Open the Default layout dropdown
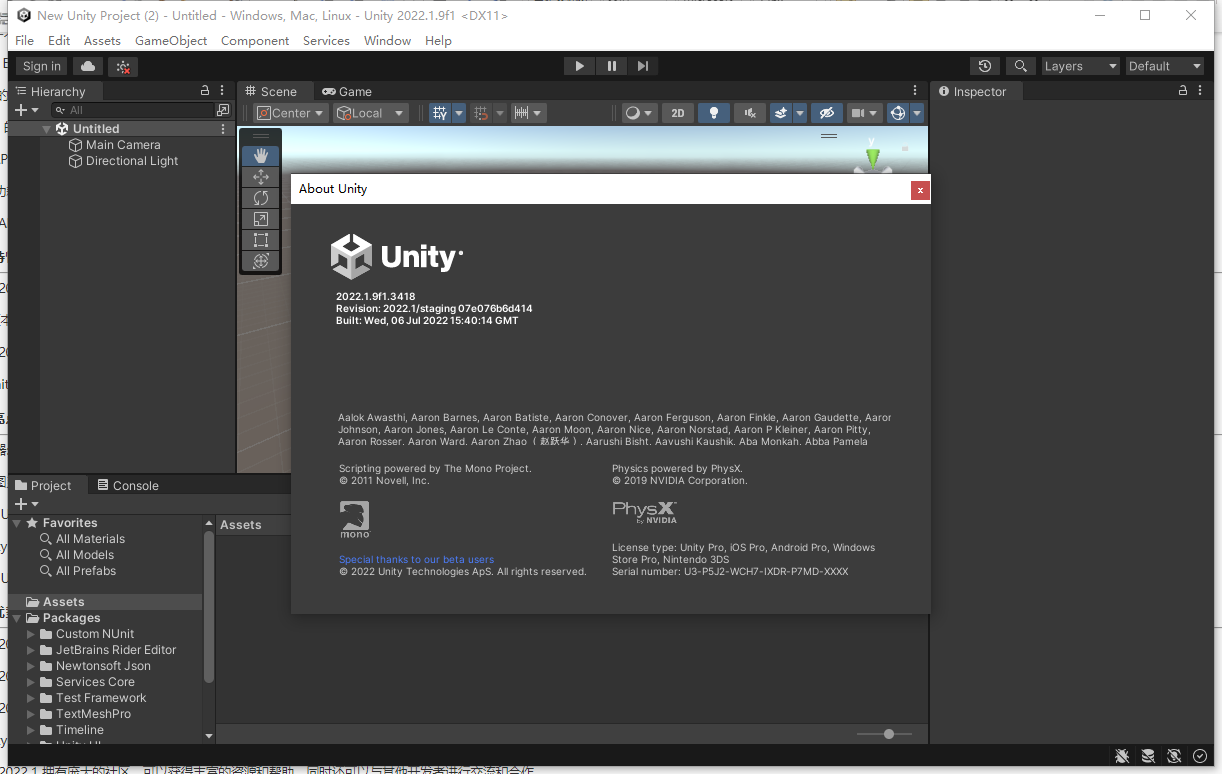 1164,65
